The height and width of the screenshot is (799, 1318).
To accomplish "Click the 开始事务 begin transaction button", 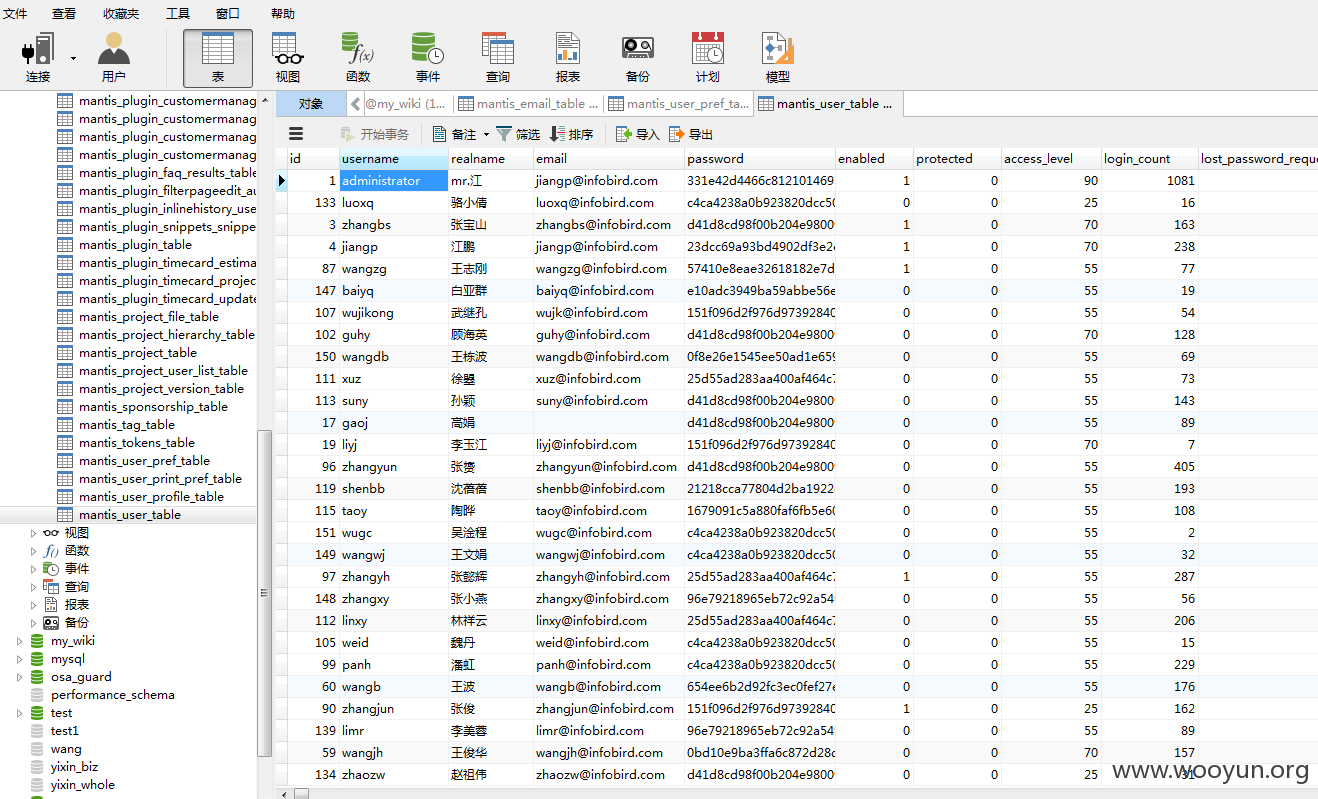I will (x=375, y=134).
